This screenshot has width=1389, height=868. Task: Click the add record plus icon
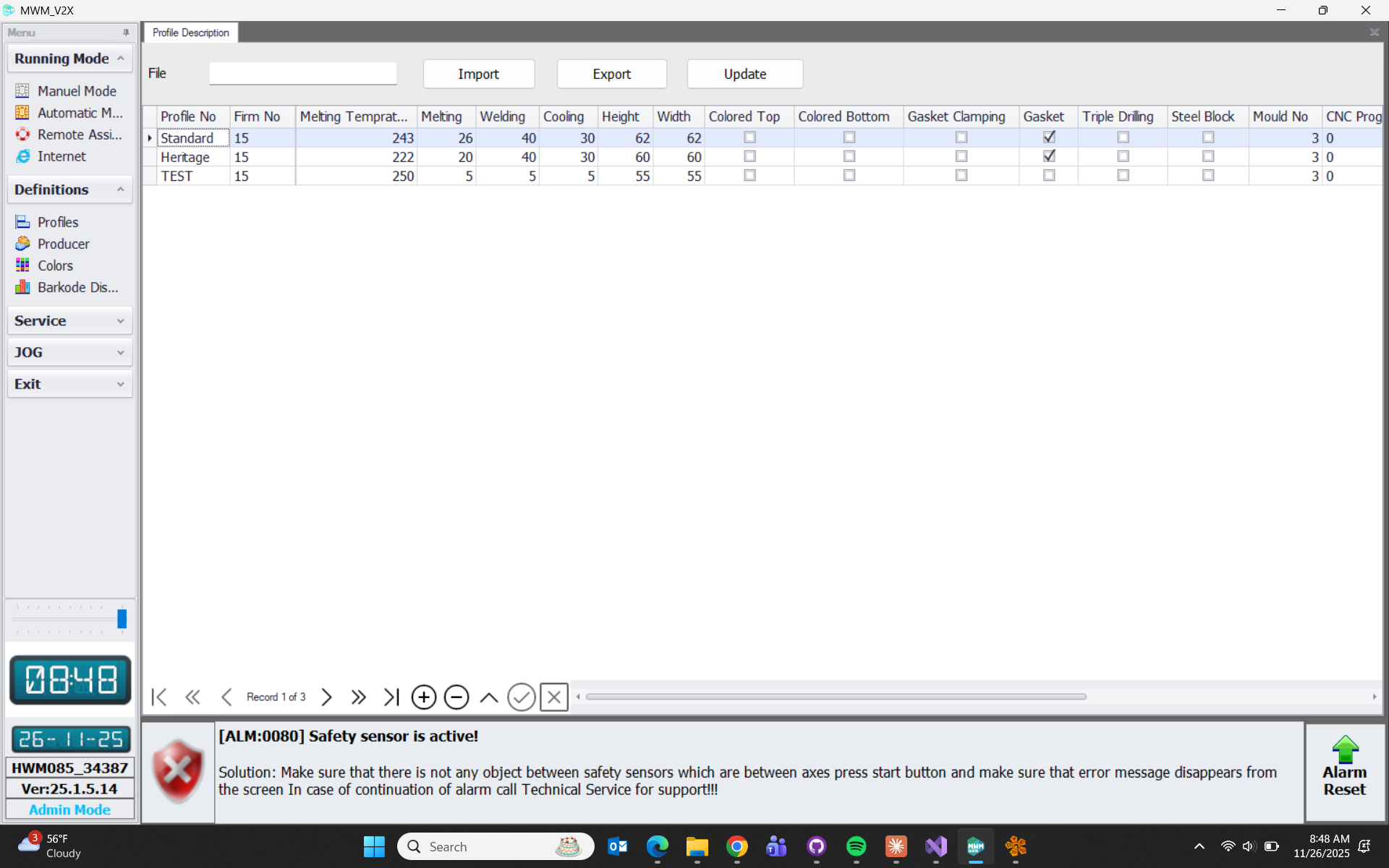[x=423, y=697]
